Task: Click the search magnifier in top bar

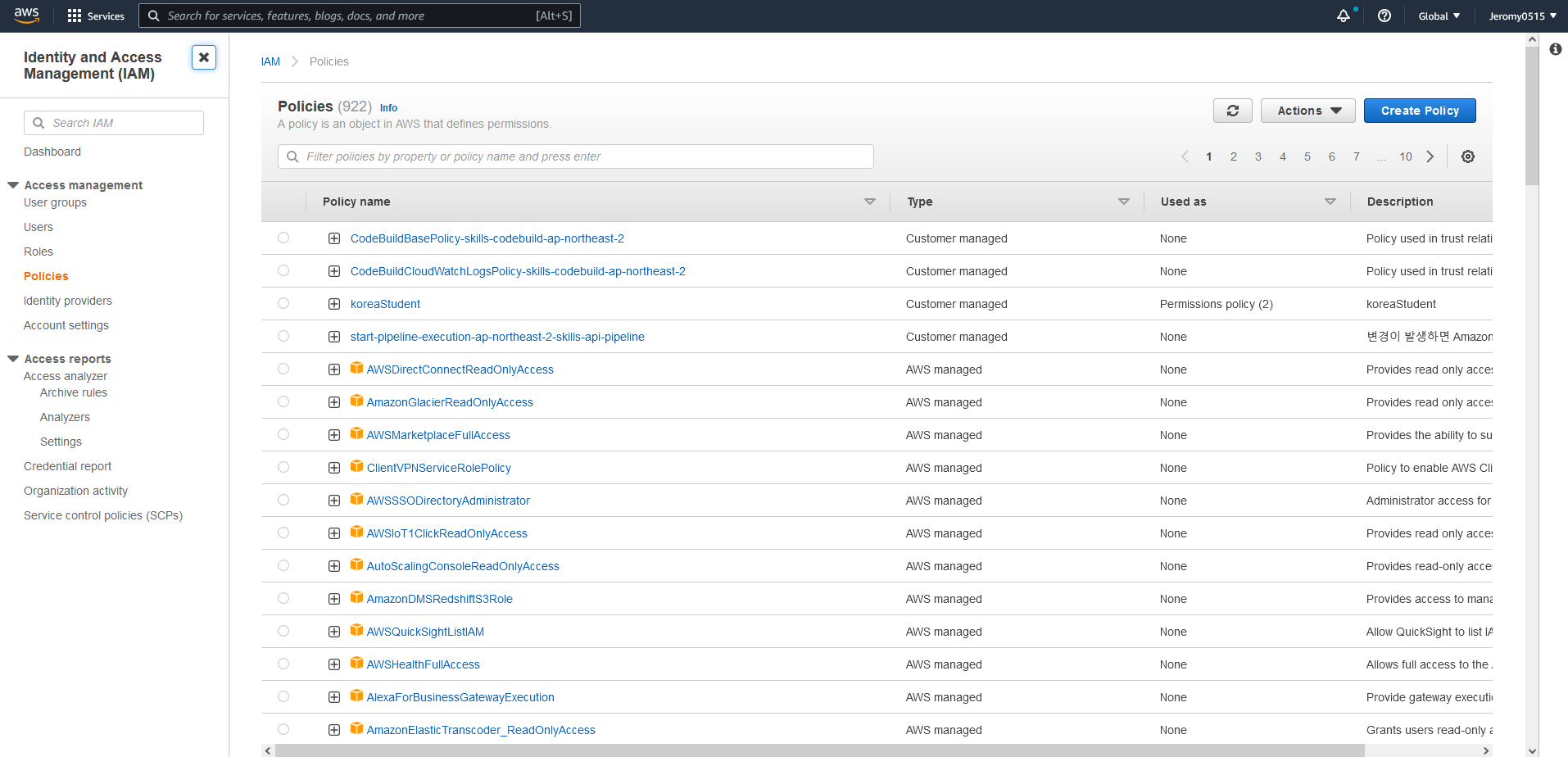Action: click(153, 16)
